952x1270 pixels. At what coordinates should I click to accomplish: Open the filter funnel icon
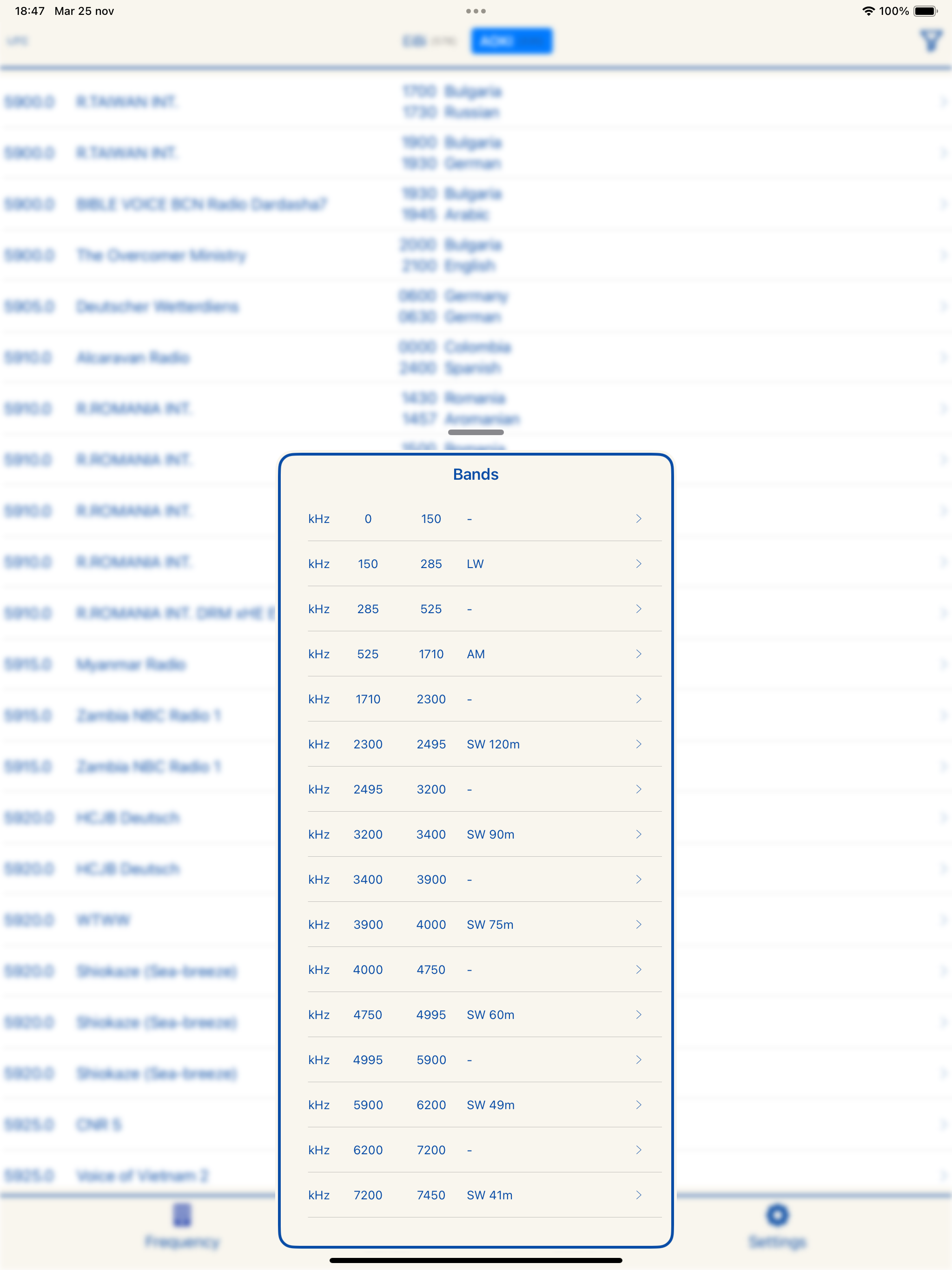point(931,40)
